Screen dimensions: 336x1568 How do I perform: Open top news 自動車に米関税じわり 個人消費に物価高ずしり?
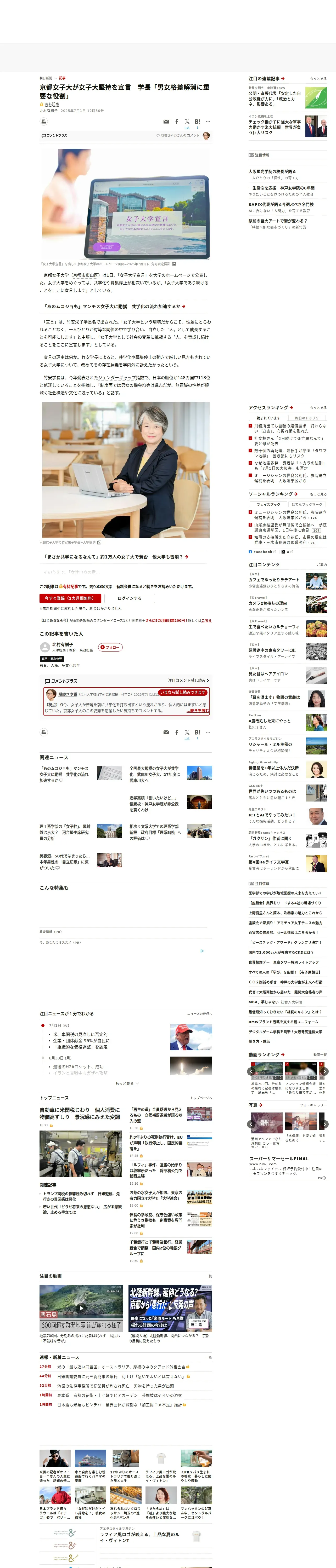click(x=80, y=1113)
